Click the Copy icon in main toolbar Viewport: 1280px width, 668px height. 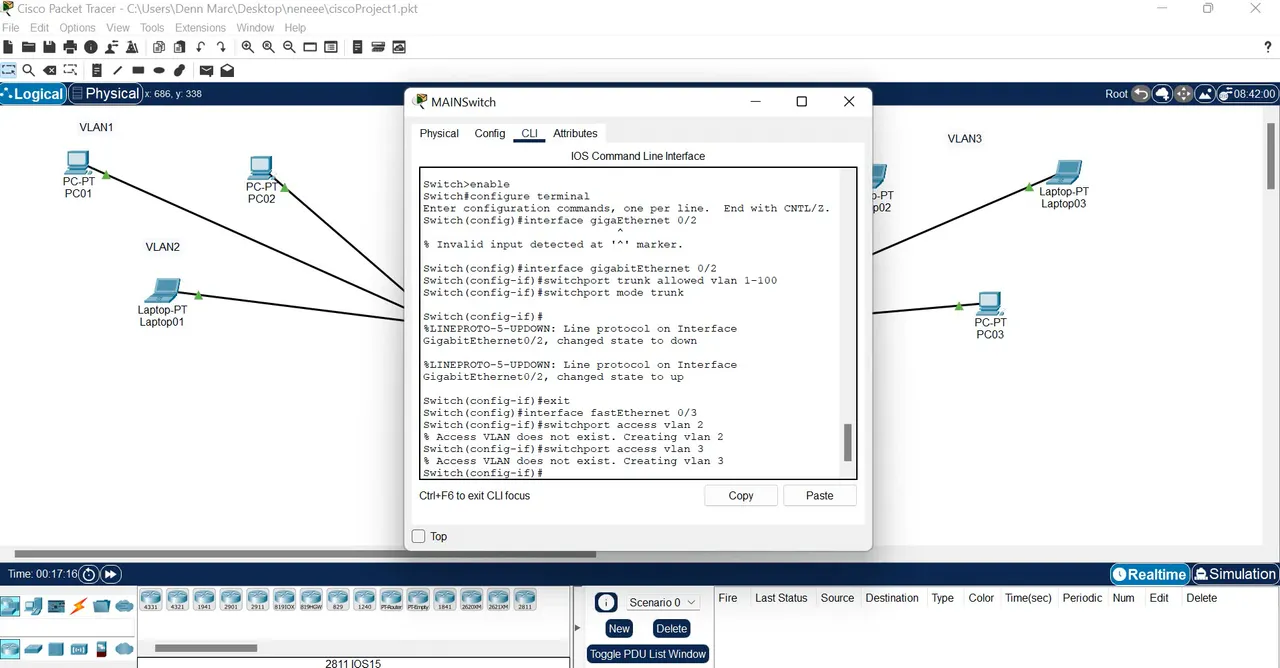[x=159, y=47]
